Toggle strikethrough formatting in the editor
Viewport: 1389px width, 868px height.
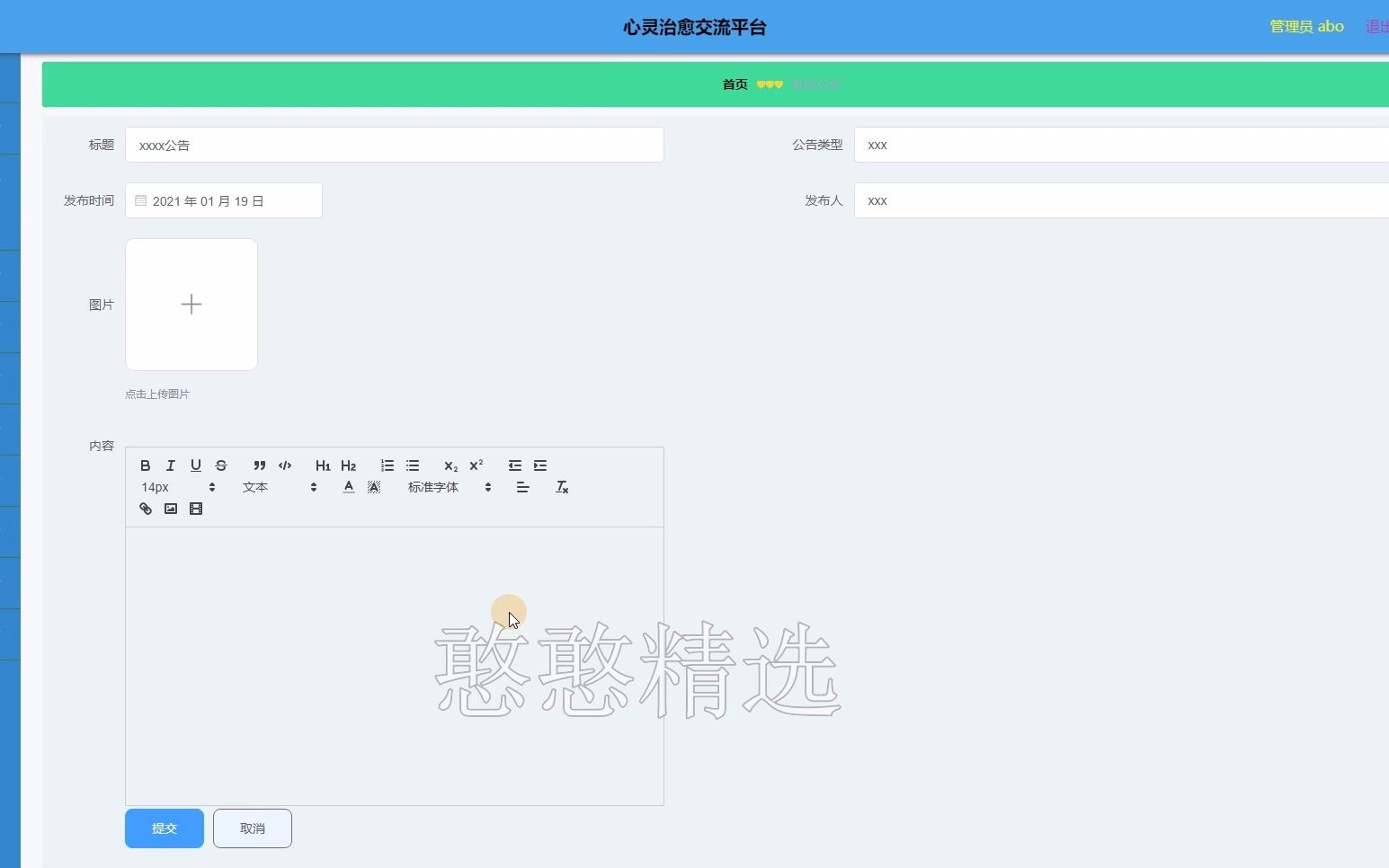221,465
